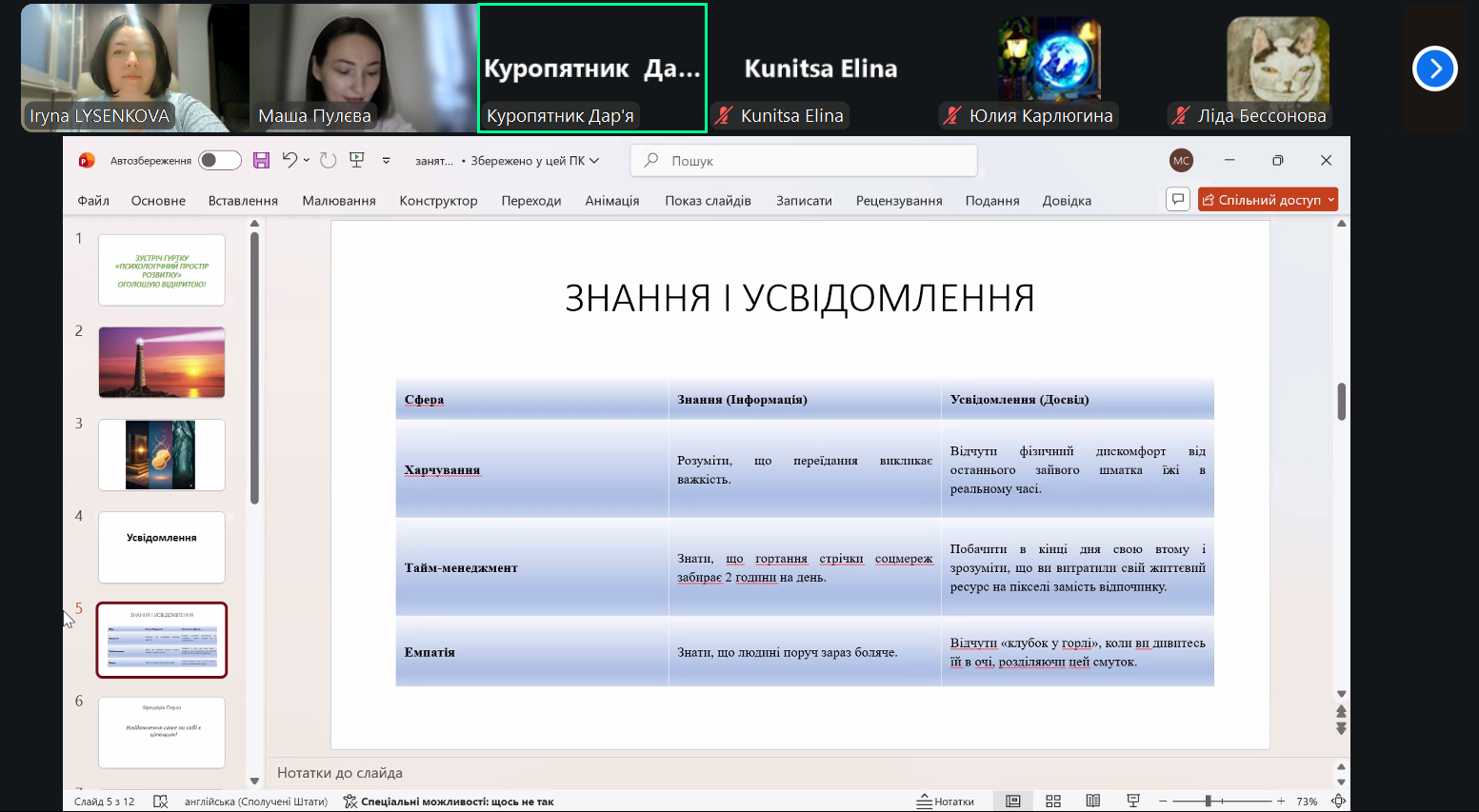Click the spell check status icon
The image size is (1479, 812).
160,802
